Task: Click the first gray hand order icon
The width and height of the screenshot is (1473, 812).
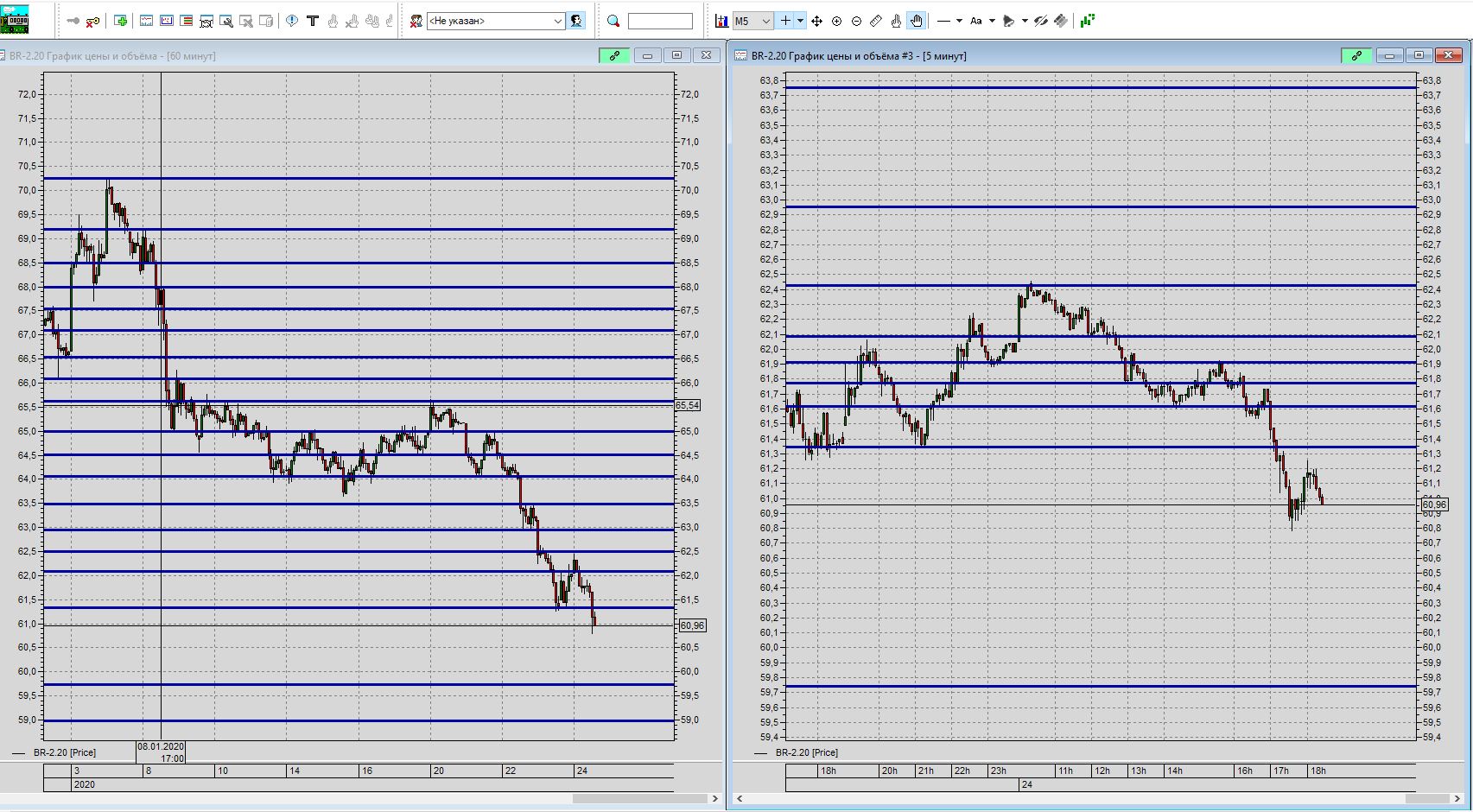Action: pyautogui.click(x=333, y=21)
